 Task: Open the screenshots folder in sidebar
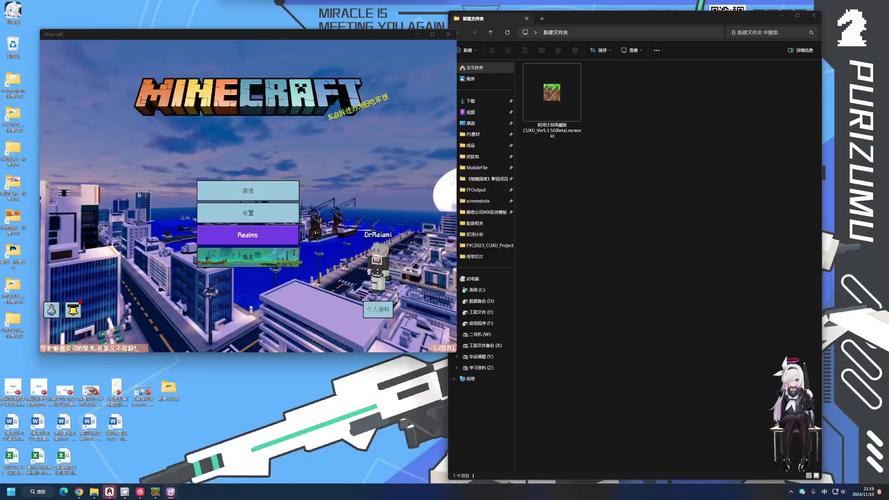click(485, 201)
